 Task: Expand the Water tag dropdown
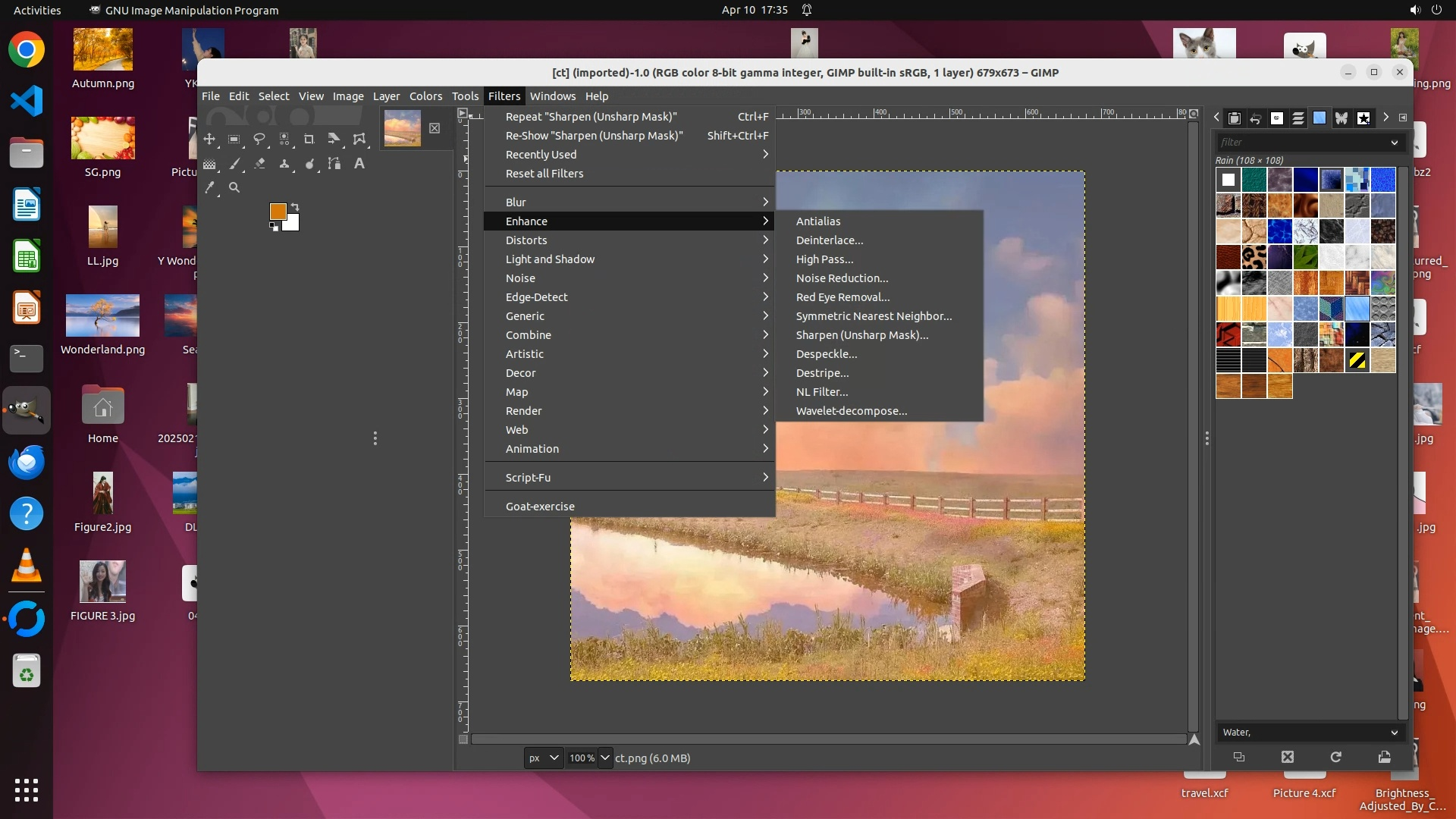coord(1394,733)
